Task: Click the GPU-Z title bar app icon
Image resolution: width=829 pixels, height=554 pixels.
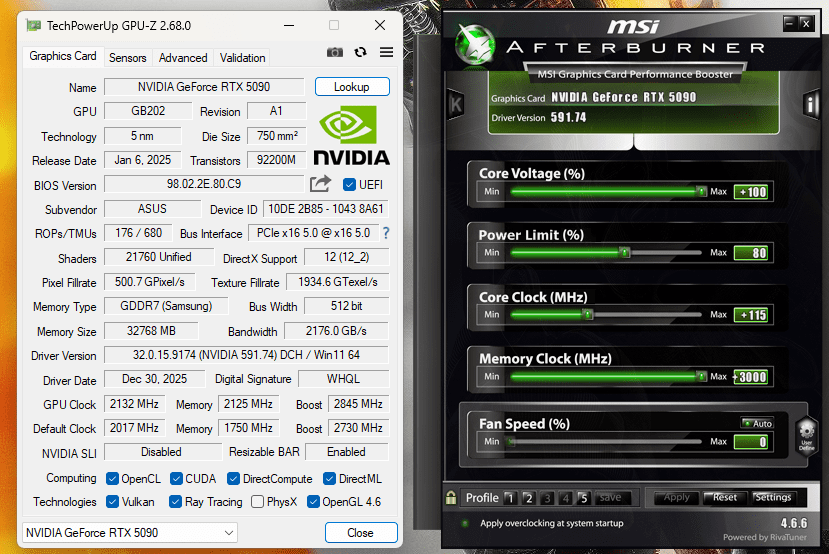Action: tap(34, 25)
